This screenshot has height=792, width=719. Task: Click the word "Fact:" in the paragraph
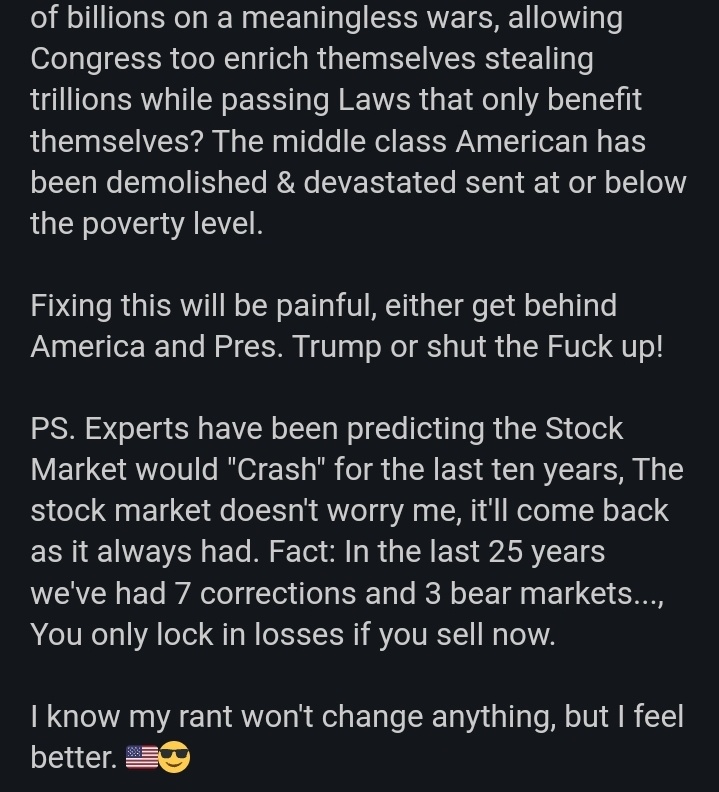click(302, 552)
